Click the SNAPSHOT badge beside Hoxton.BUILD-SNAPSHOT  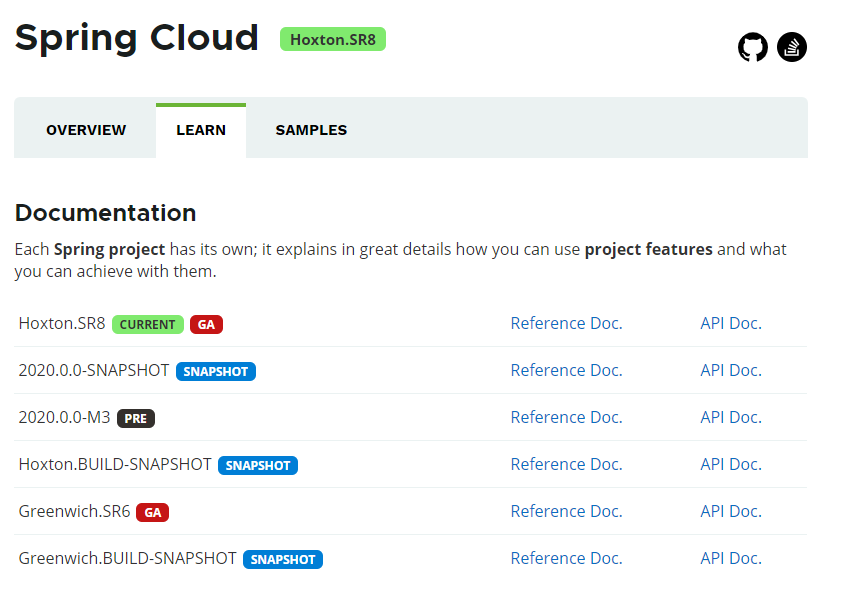point(258,465)
